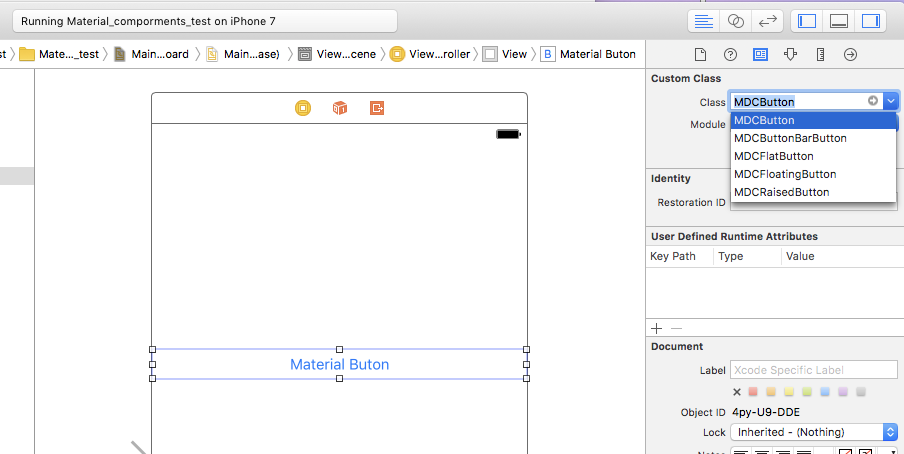This screenshot has width=904, height=454.
Task: Toggle the Navigator panel
Action: 807,21
